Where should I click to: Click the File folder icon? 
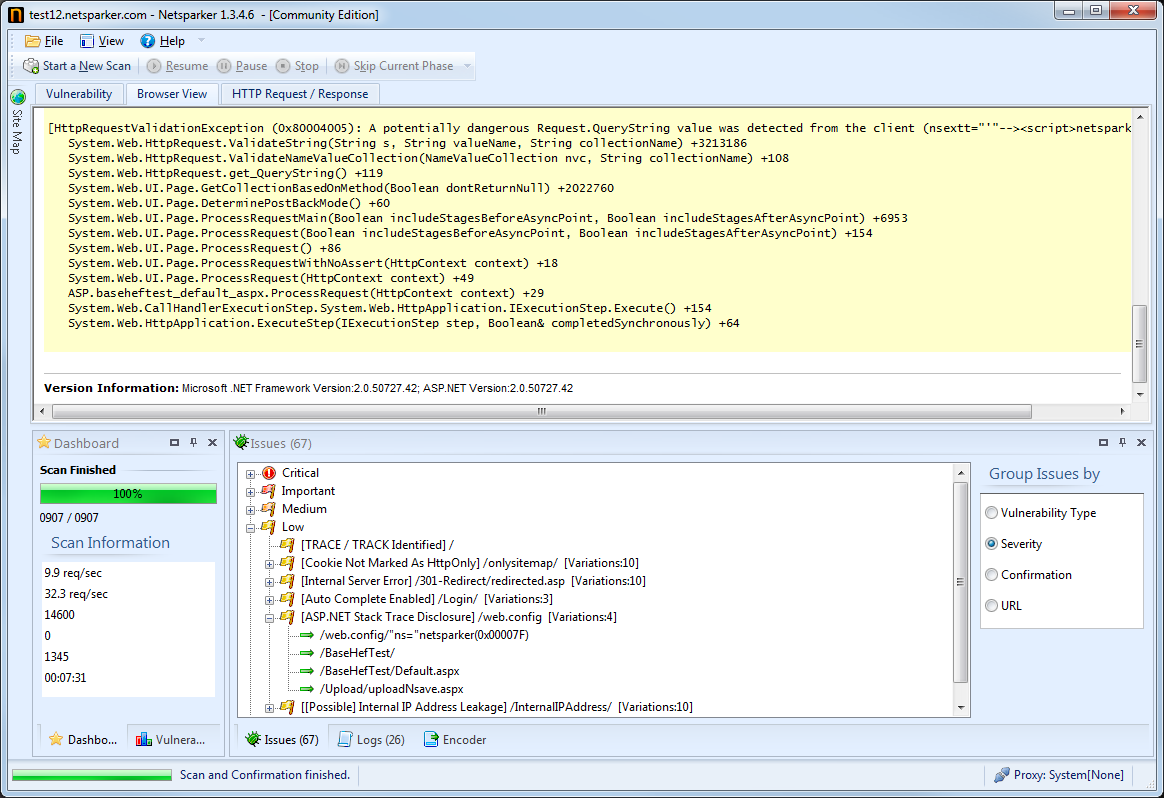(x=33, y=41)
